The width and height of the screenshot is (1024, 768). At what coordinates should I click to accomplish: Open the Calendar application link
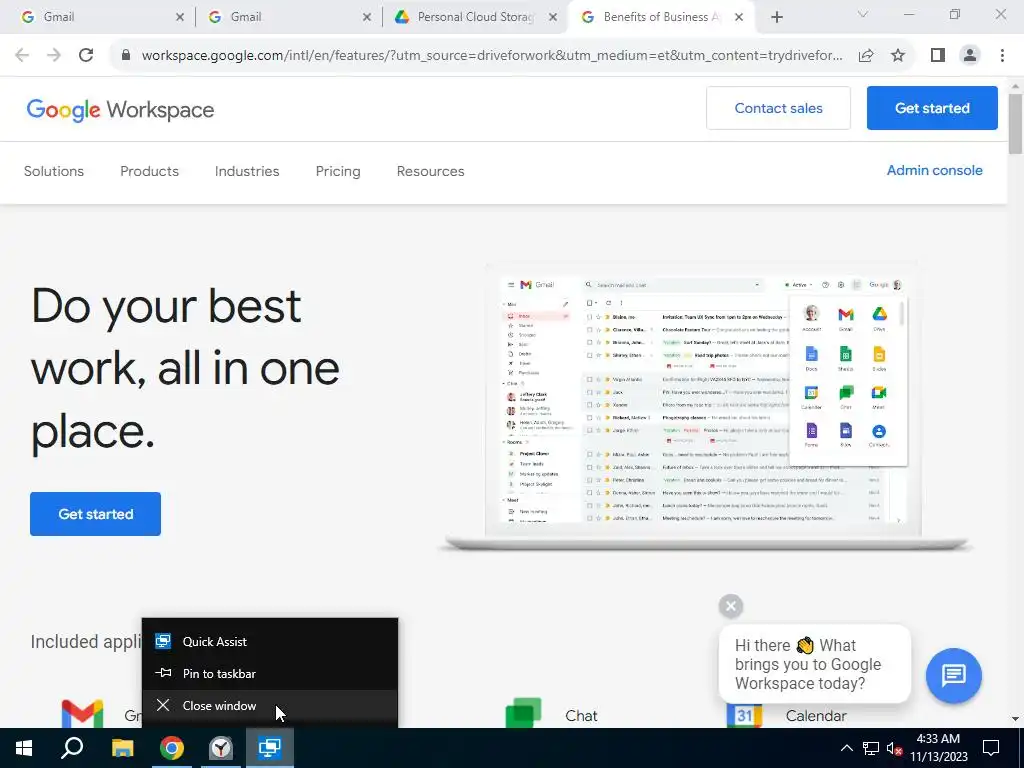(816, 716)
